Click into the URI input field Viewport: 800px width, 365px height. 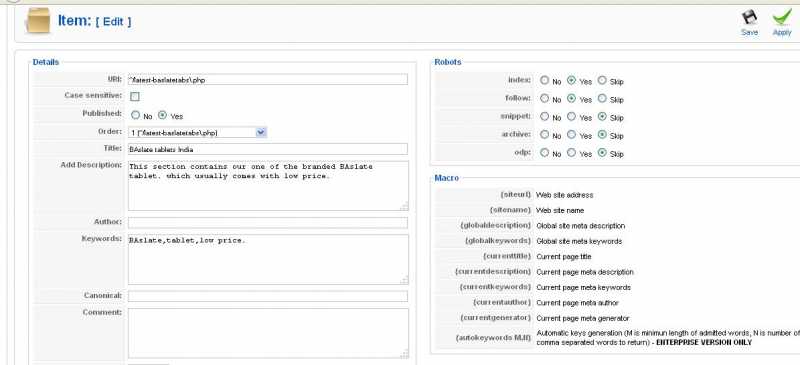coord(268,80)
